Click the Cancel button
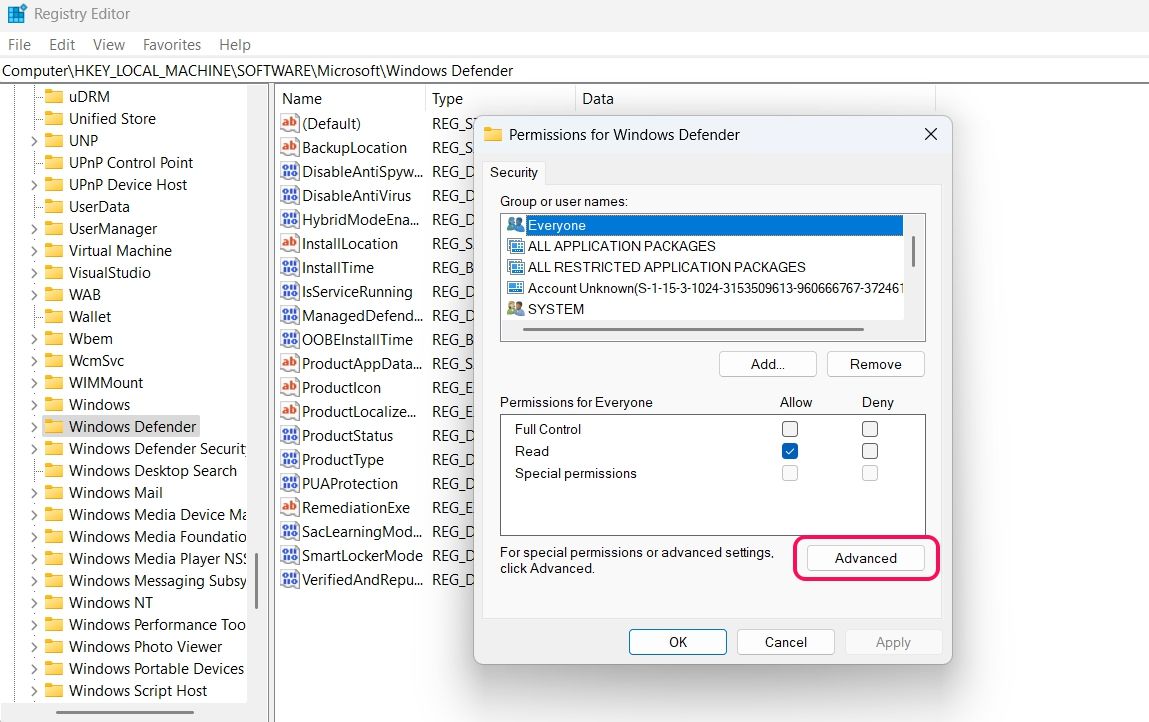 (786, 642)
